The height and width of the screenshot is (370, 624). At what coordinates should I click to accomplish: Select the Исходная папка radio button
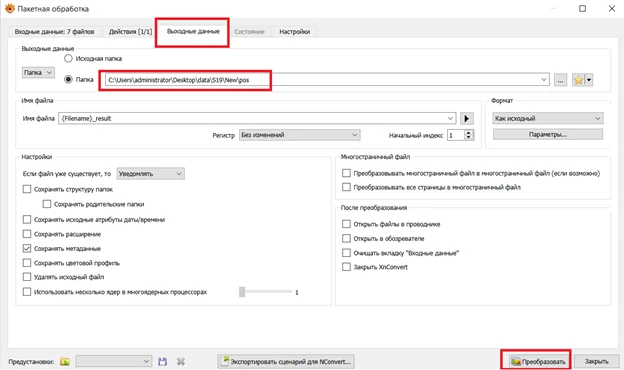click(68, 58)
